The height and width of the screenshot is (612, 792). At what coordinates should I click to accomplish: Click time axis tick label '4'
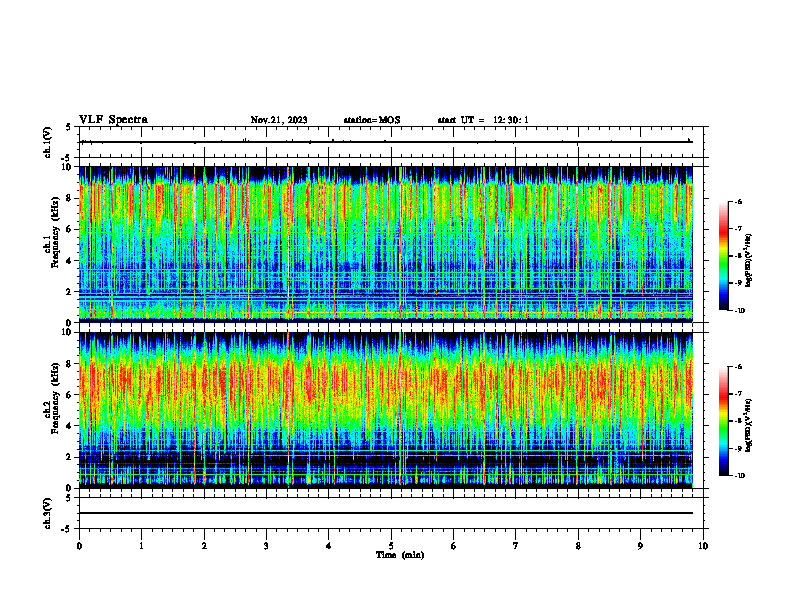coord(329,546)
